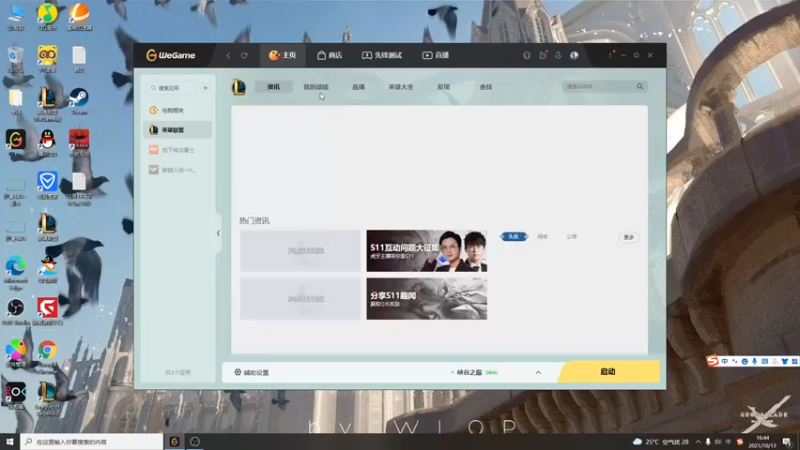Select the 穿越火线 entry in sidebar

tap(177, 170)
